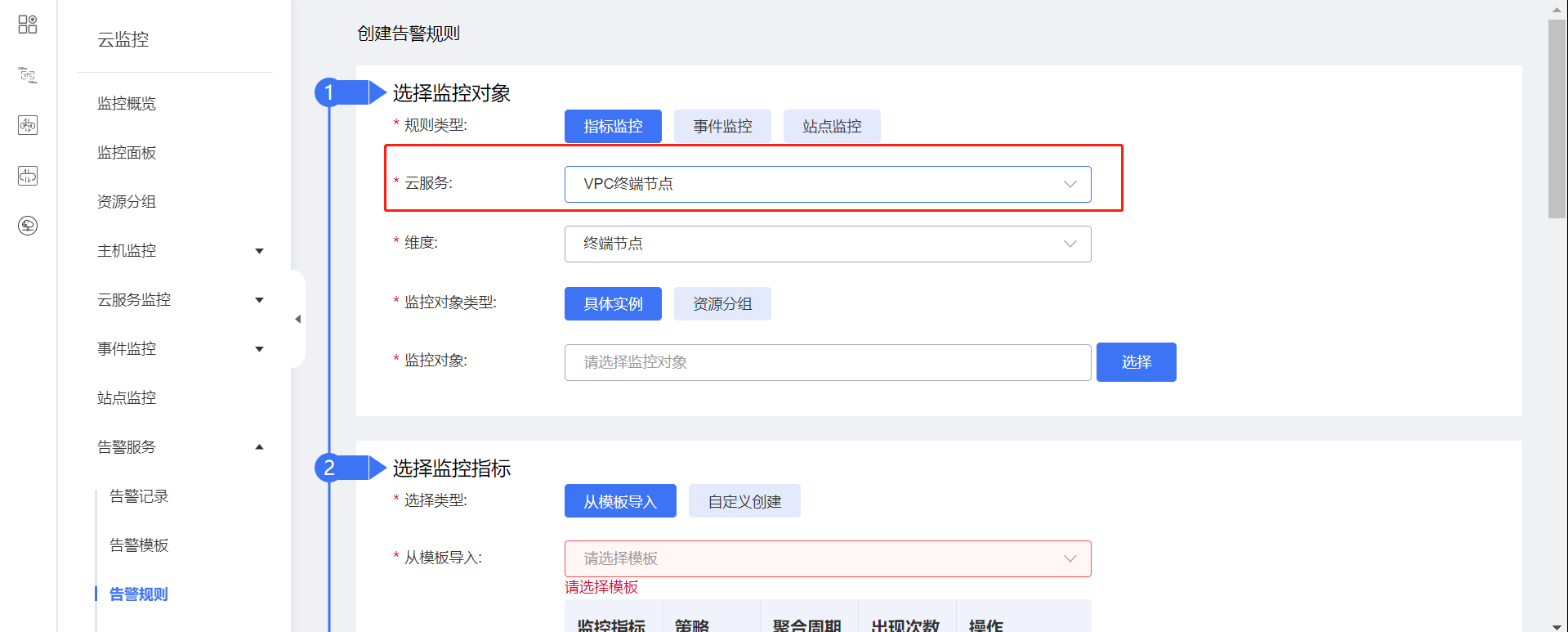The height and width of the screenshot is (632, 1568).
Task: Switch to 自定义创建 selection type
Action: click(744, 501)
